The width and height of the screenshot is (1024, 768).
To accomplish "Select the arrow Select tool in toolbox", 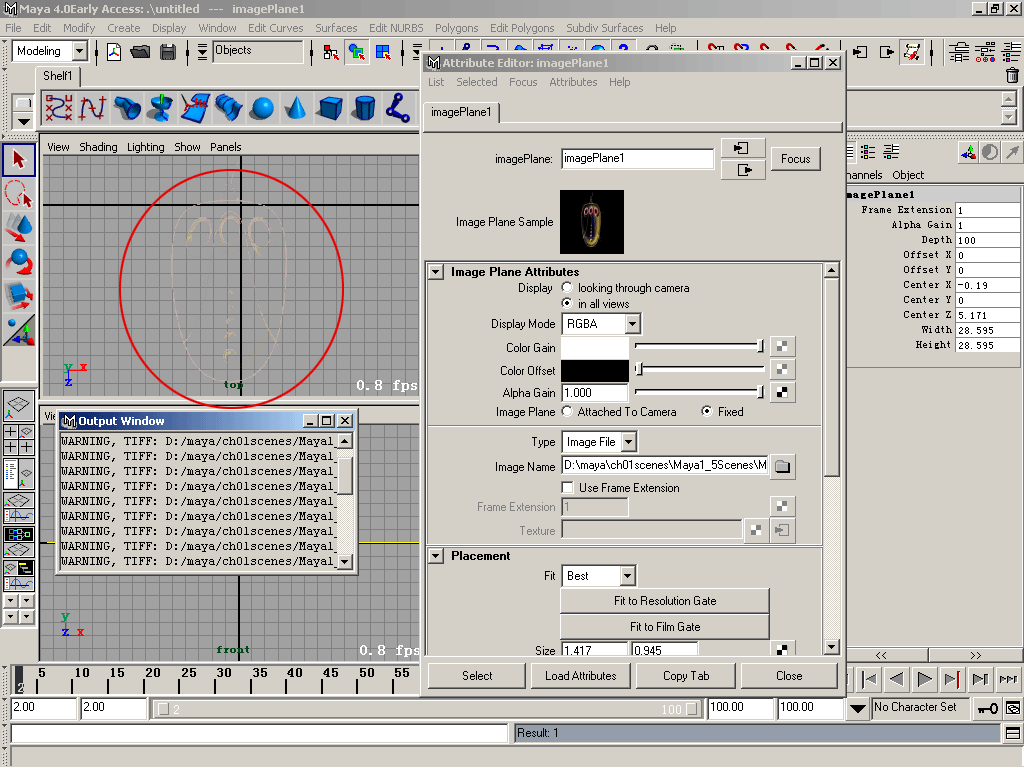I will click(18, 160).
